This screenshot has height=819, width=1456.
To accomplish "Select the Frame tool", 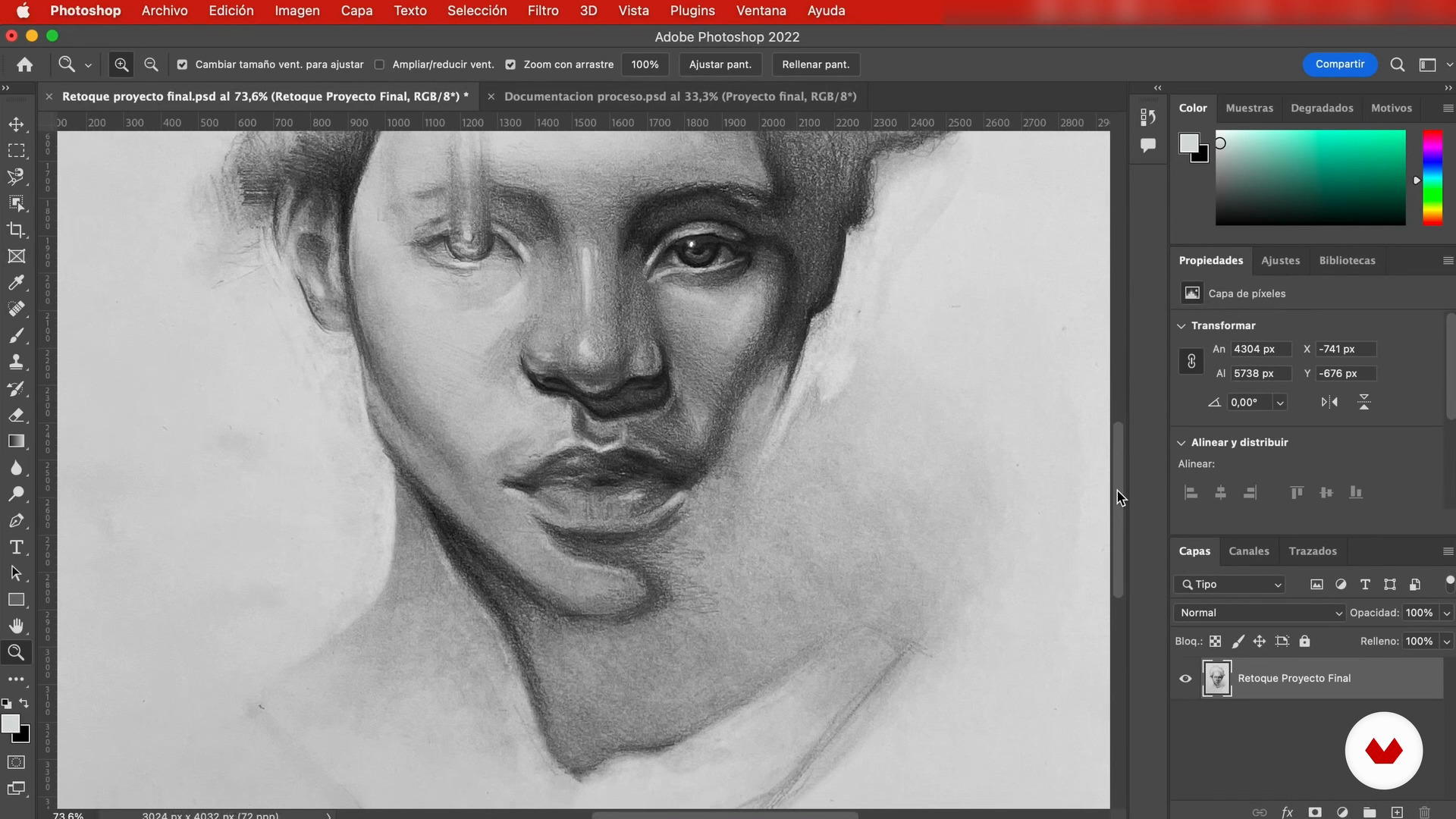I will coord(16,256).
